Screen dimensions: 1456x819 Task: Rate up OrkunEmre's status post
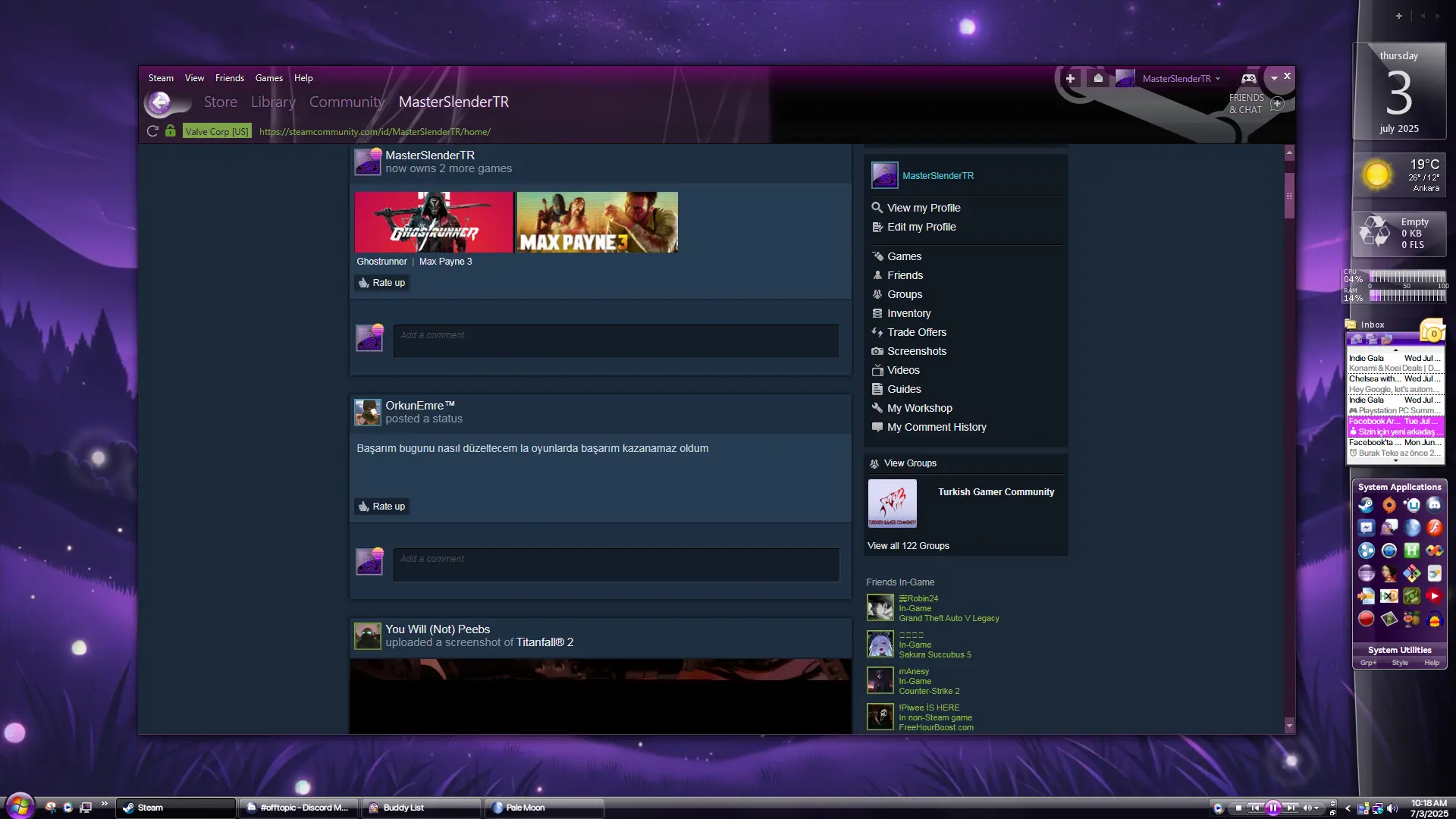(x=382, y=507)
